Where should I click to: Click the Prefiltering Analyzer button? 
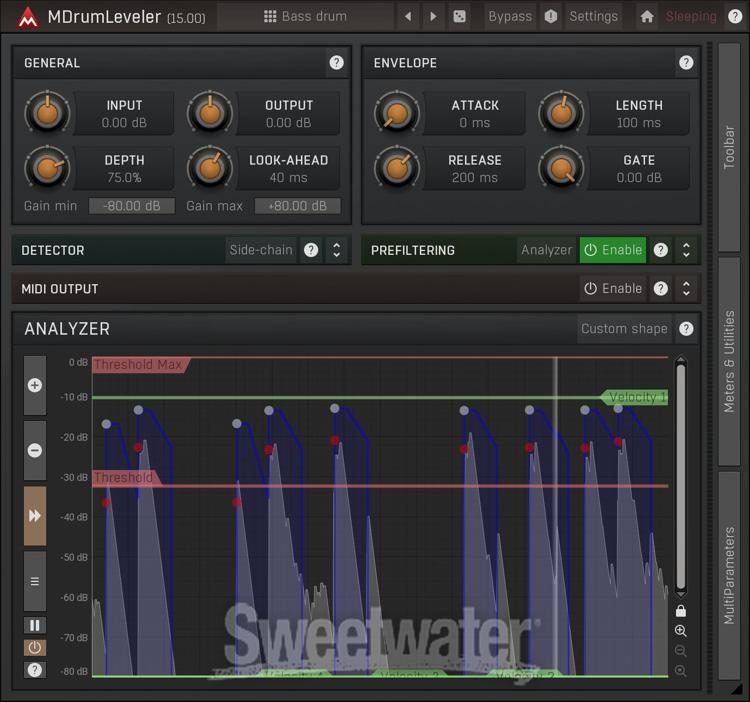coord(547,250)
